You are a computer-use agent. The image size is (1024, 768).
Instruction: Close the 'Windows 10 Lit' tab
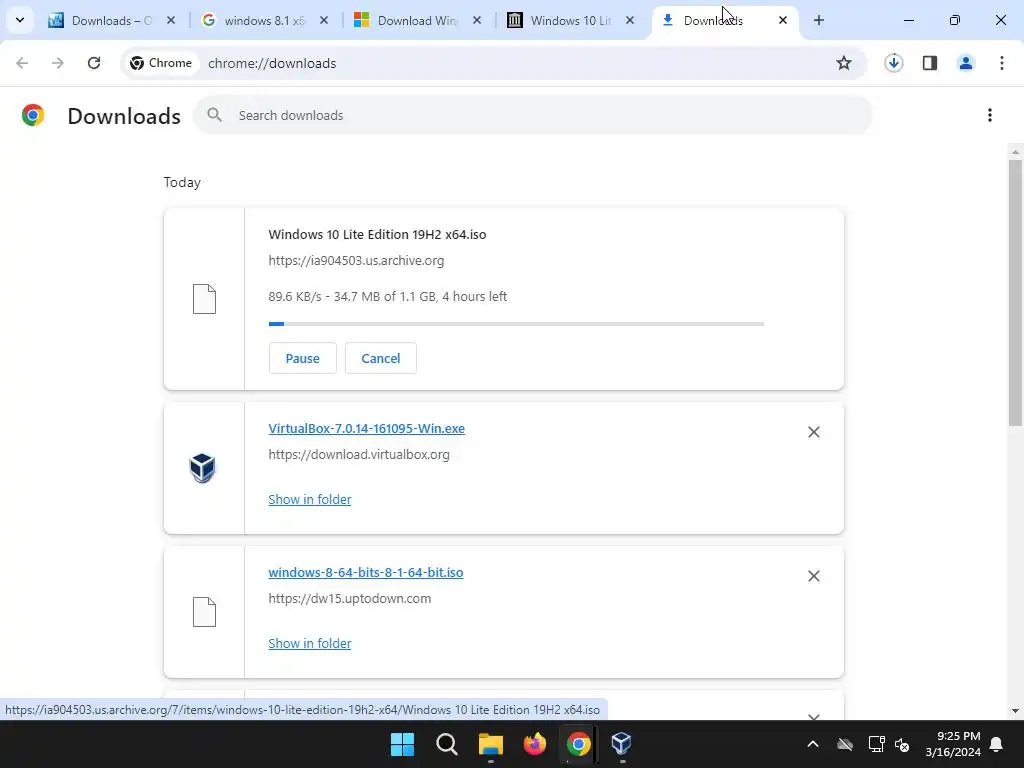pyautogui.click(x=630, y=20)
